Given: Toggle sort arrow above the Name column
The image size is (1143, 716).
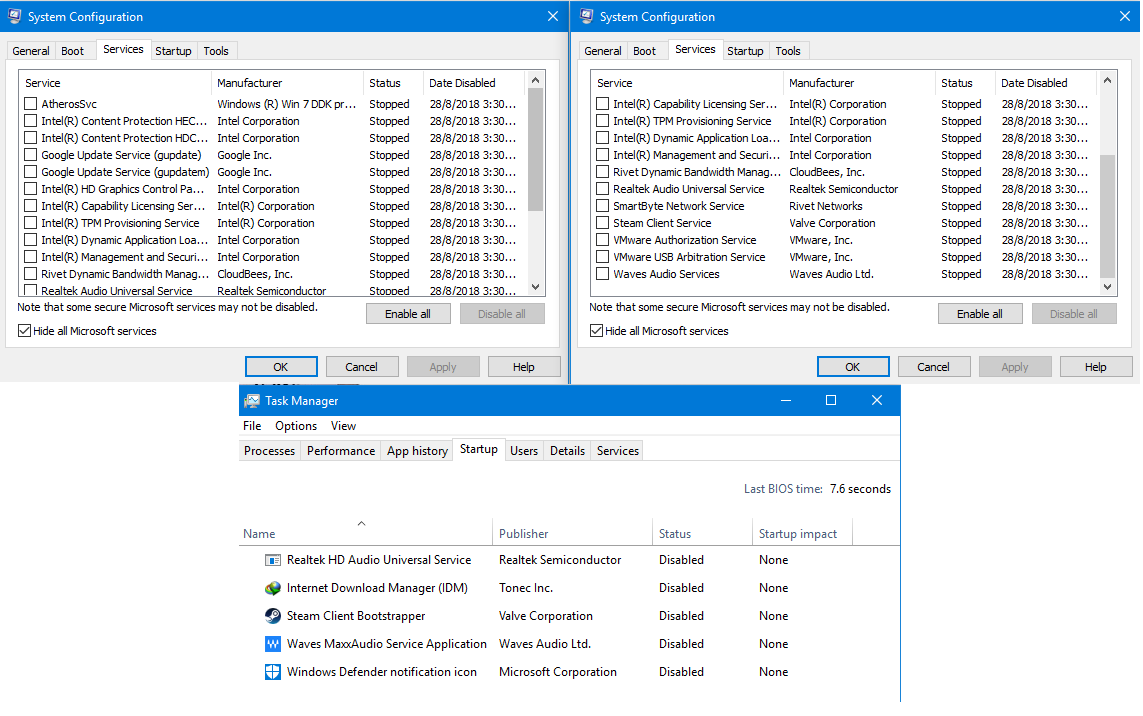Looking at the screenshot, I should 361,523.
